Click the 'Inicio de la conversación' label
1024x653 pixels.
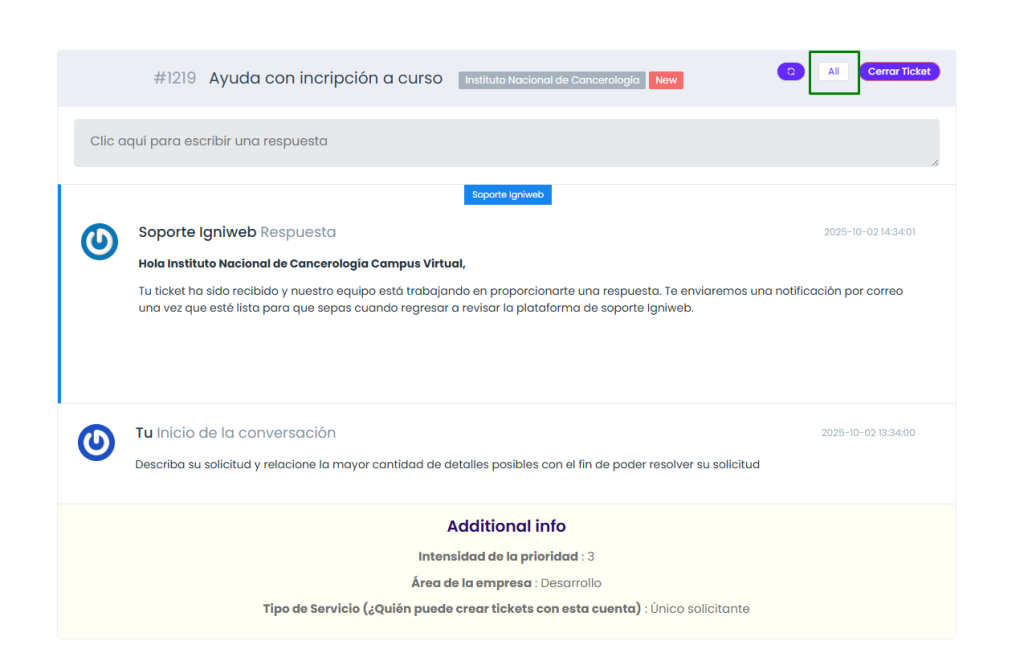click(246, 433)
